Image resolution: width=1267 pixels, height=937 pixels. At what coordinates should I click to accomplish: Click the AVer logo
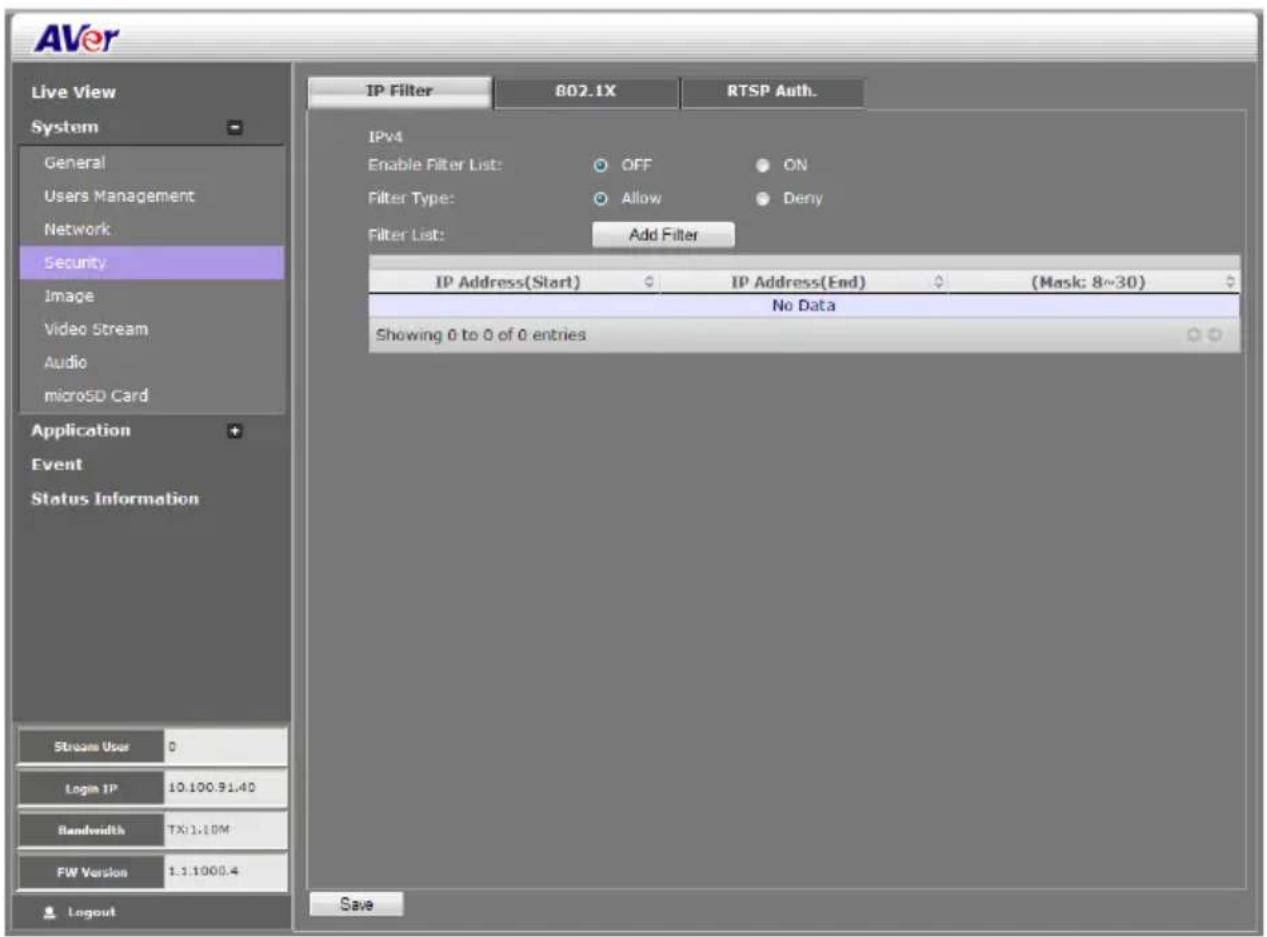point(75,39)
